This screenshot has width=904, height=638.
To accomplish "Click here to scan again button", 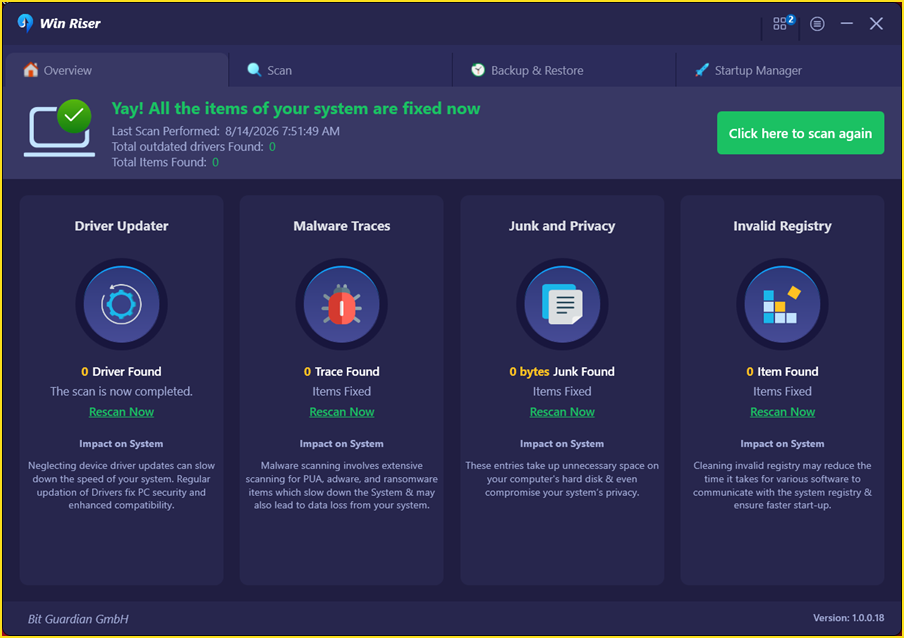I will coord(800,133).
